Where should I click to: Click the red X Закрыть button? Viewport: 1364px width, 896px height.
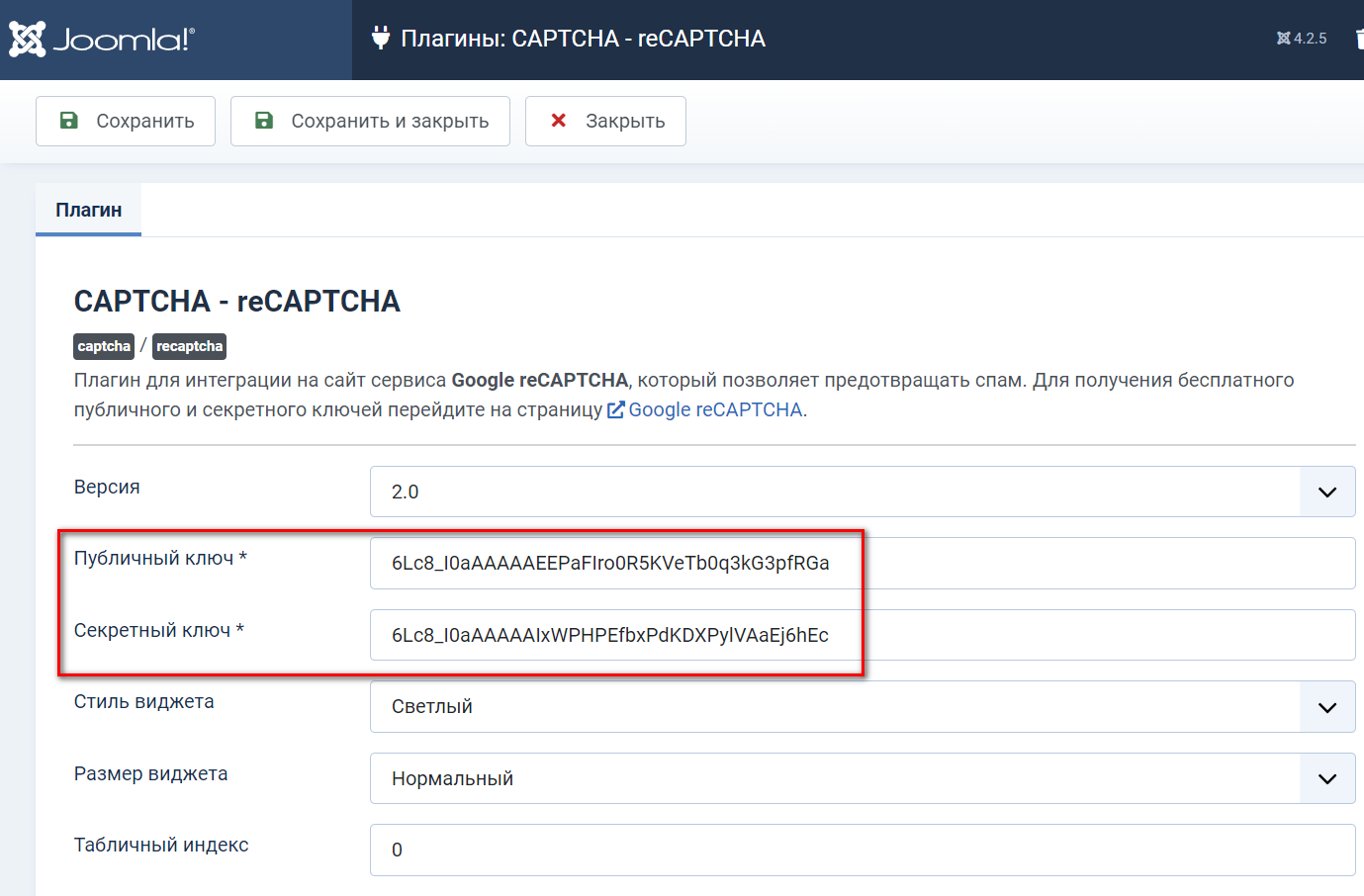tap(605, 121)
